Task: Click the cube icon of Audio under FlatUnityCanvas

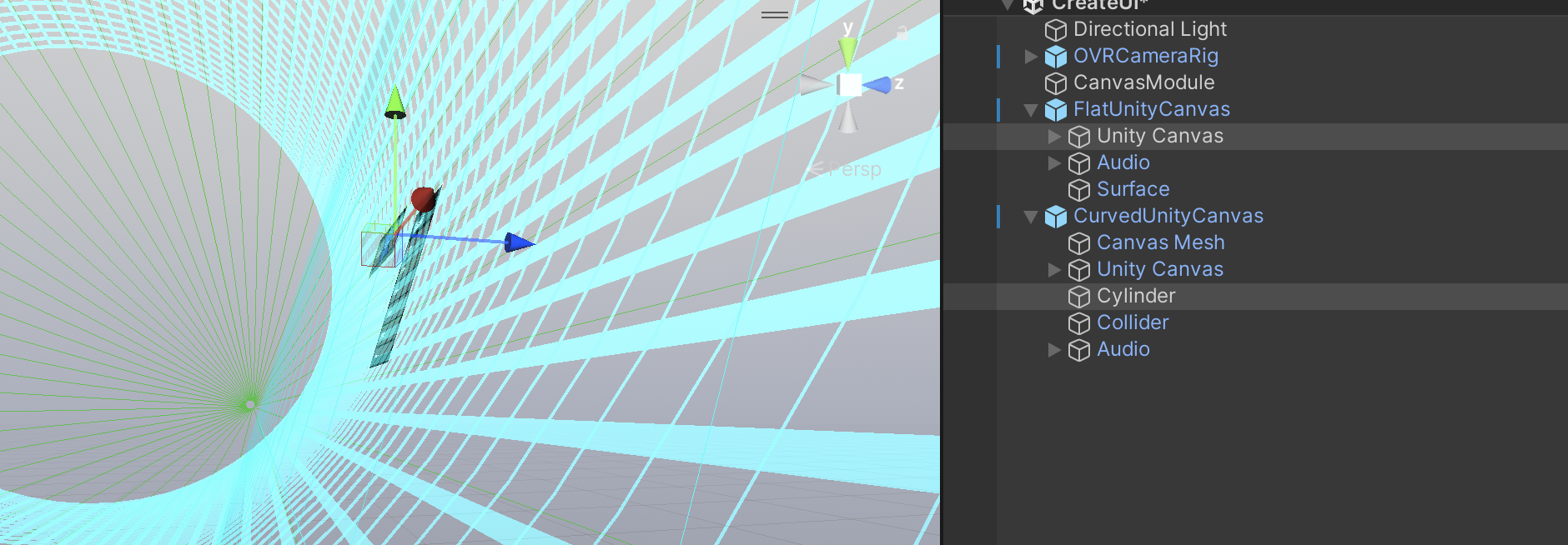Action: pos(1079,163)
